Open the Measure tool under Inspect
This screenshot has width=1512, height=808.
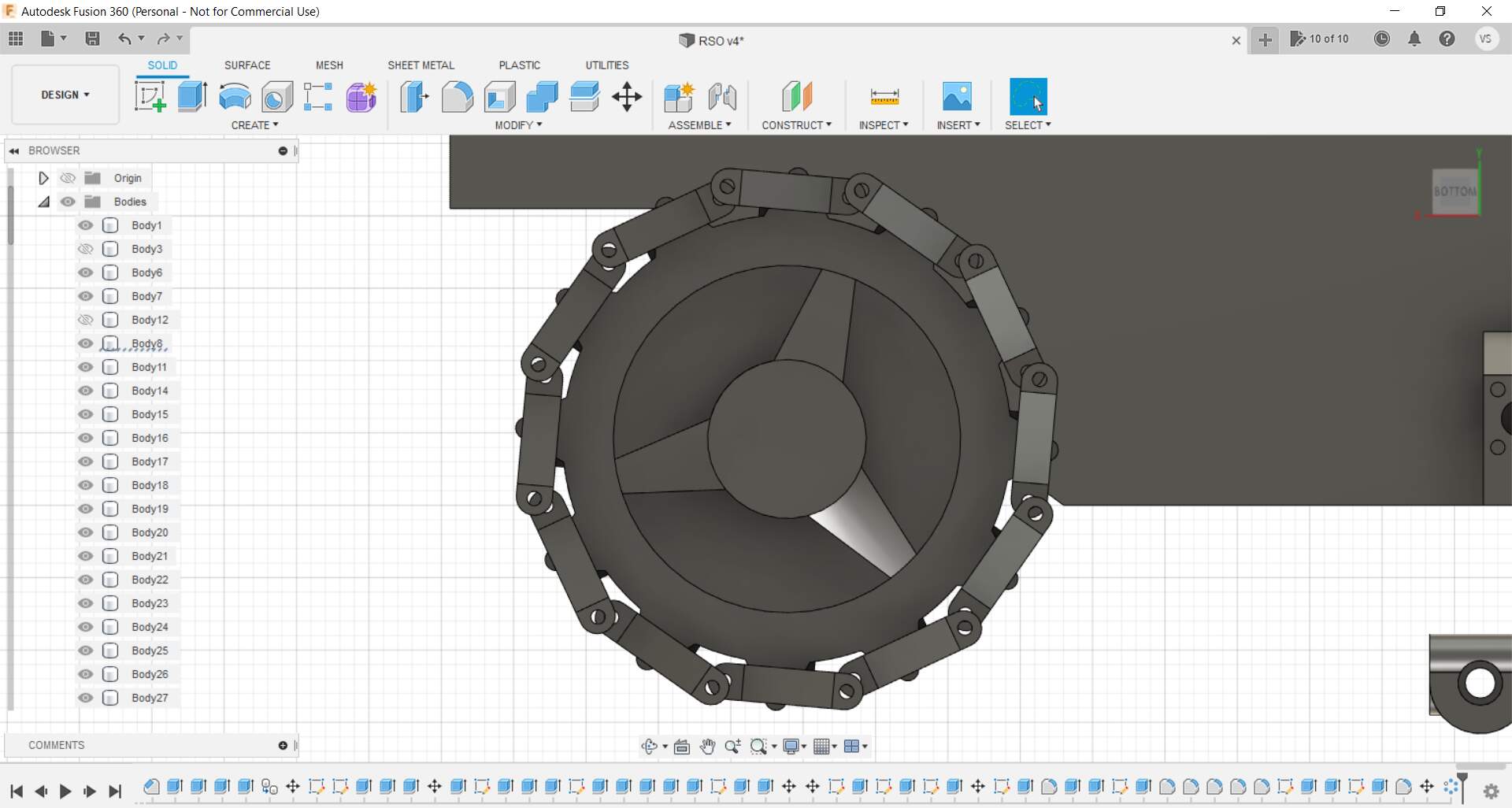pyautogui.click(x=884, y=97)
